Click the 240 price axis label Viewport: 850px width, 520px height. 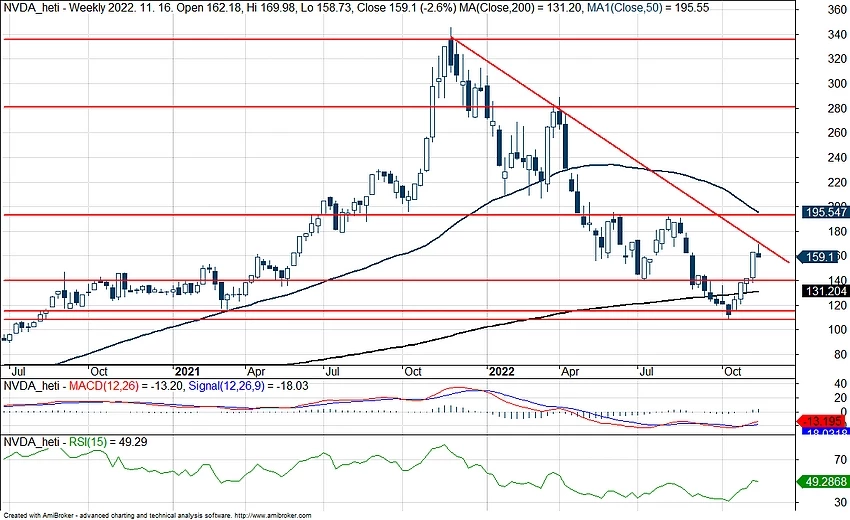[838, 157]
